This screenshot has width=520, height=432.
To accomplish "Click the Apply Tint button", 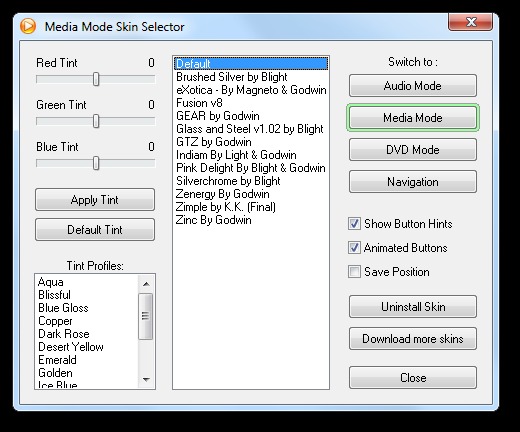I will [95, 200].
